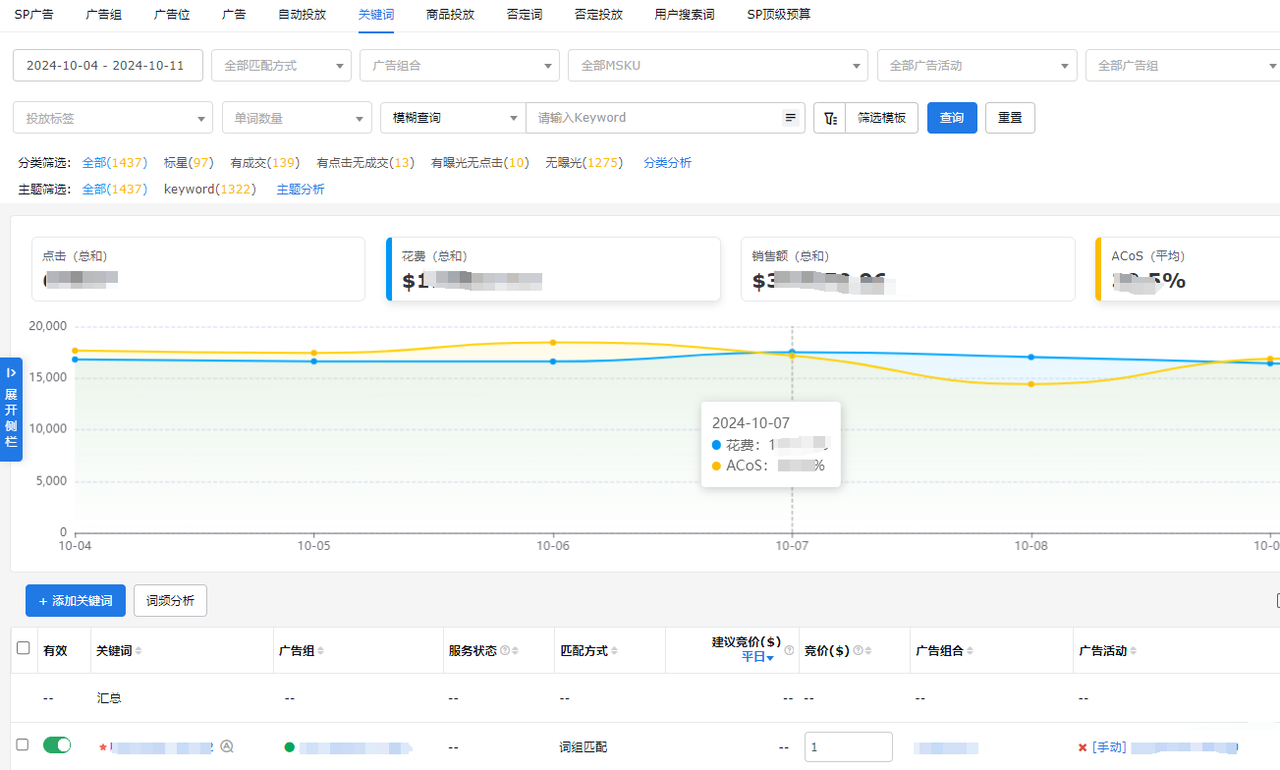
Task: Open the 否定投放 tab
Action: click(598, 15)
